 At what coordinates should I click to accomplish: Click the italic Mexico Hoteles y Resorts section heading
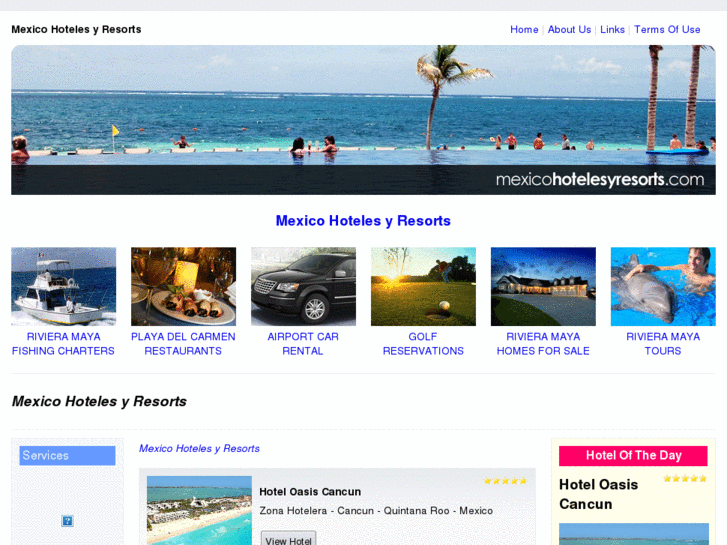pos(99,401)
